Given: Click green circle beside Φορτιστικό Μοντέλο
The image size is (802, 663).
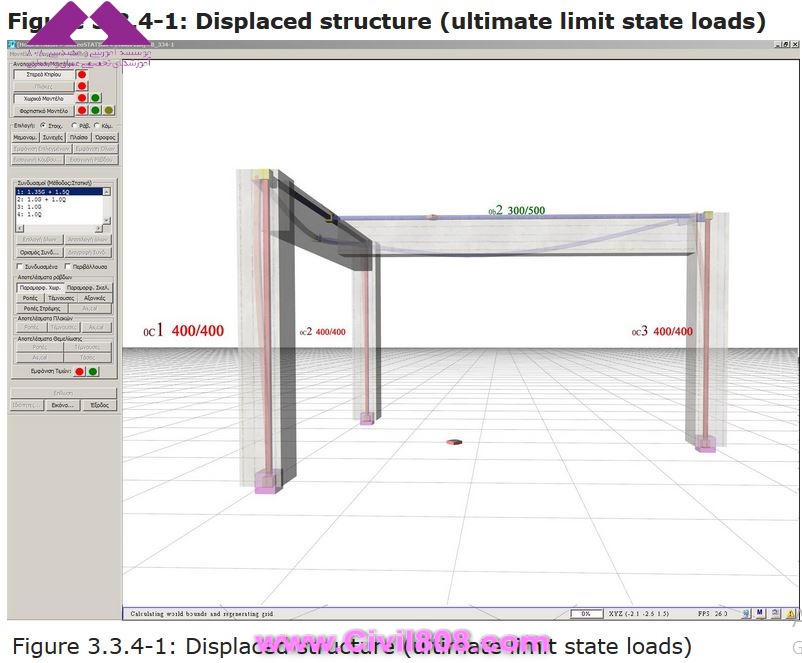Looking at the screenshot, I should pyautogui.click(x=95, y=110).
